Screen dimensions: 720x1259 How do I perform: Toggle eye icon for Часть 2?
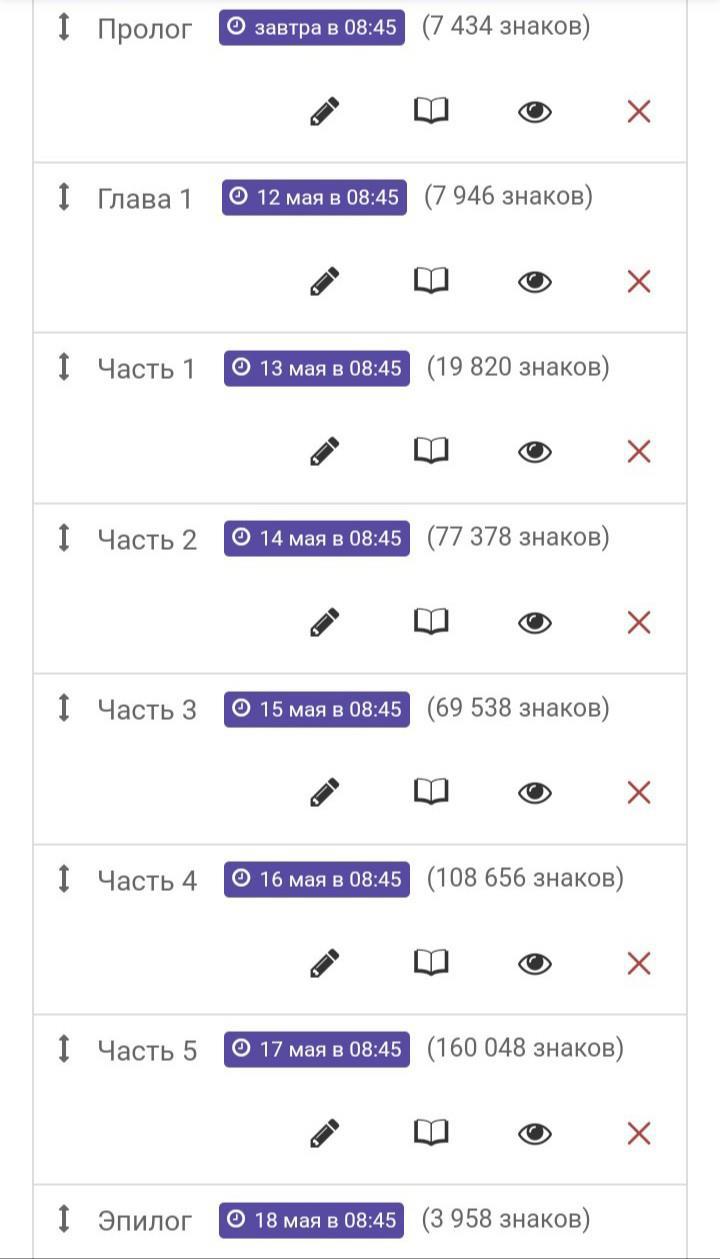coord(535,622)
